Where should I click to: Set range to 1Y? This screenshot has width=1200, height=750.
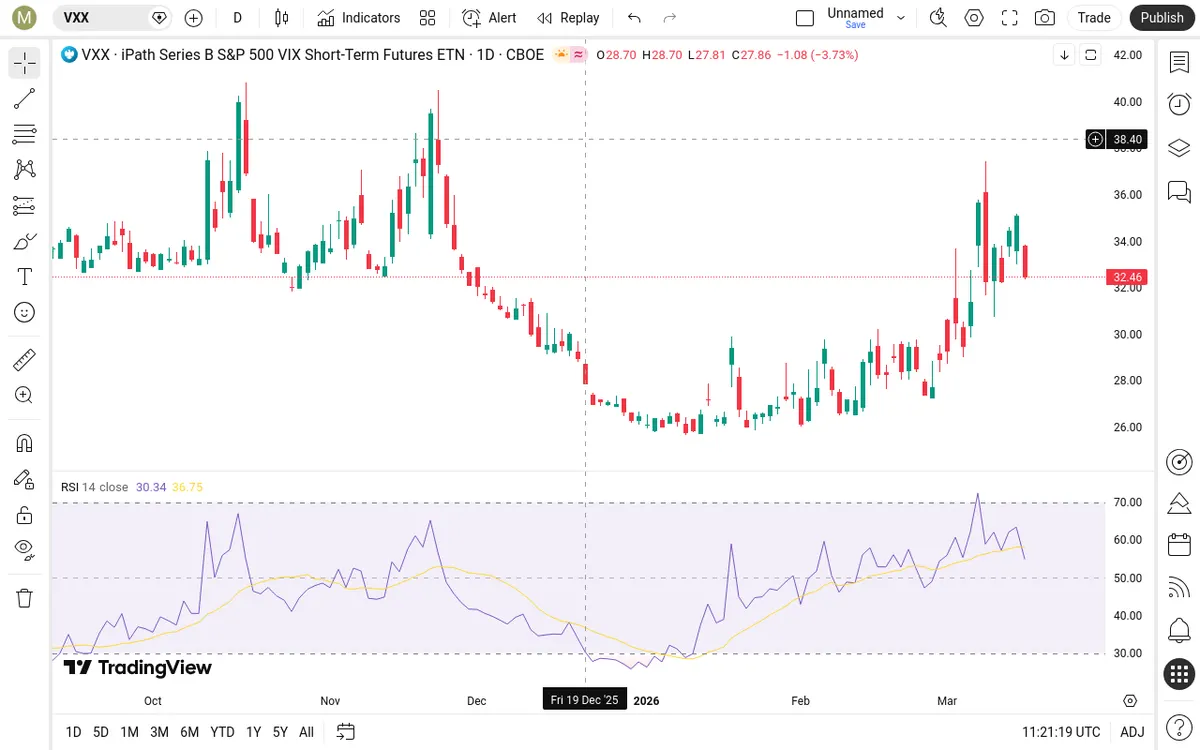(253, 732)
